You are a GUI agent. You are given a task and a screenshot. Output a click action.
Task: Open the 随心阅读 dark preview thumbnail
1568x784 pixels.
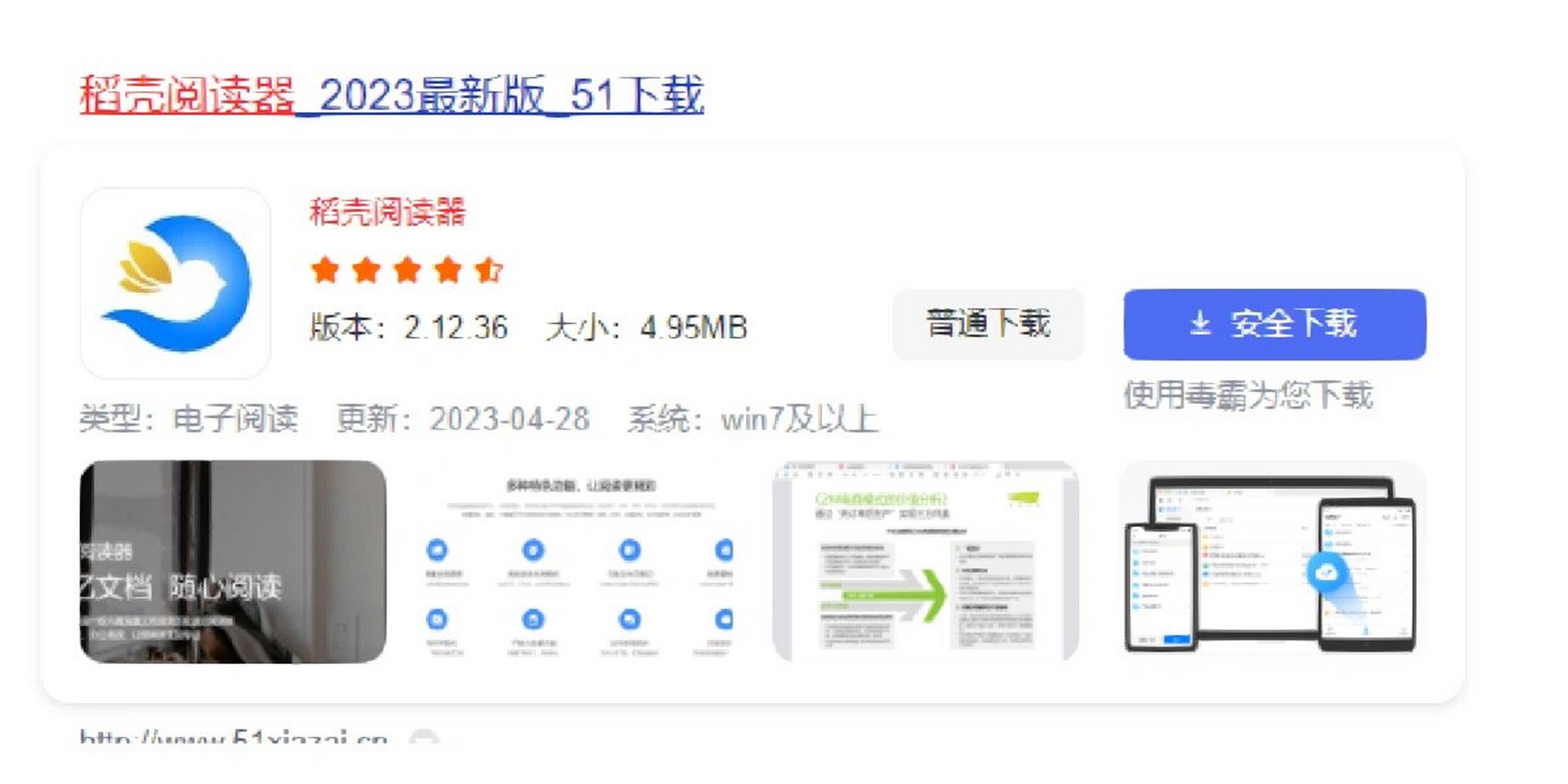click(233, 561)
